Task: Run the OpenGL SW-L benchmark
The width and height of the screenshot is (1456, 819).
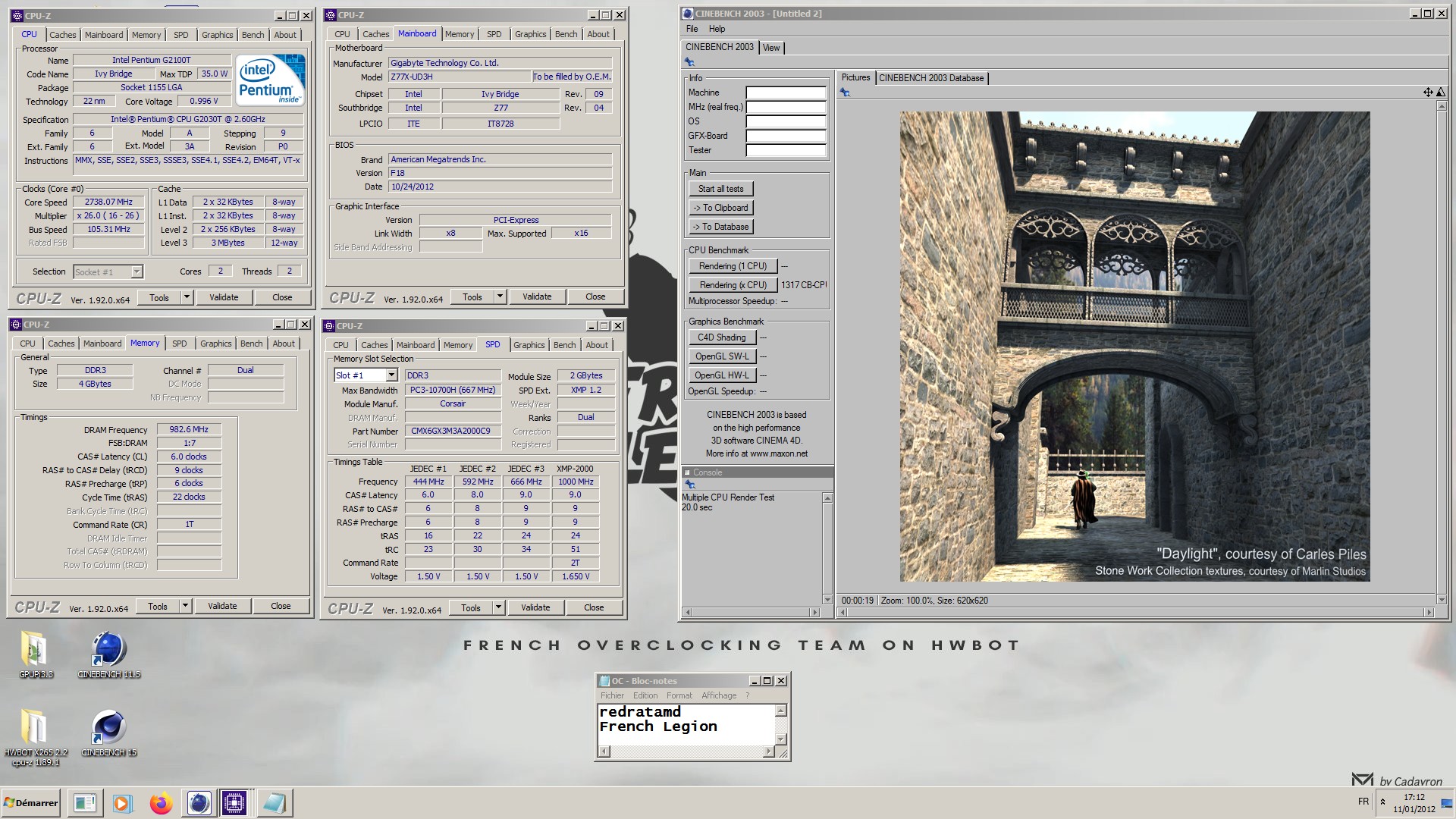Action: click(722, 356)
